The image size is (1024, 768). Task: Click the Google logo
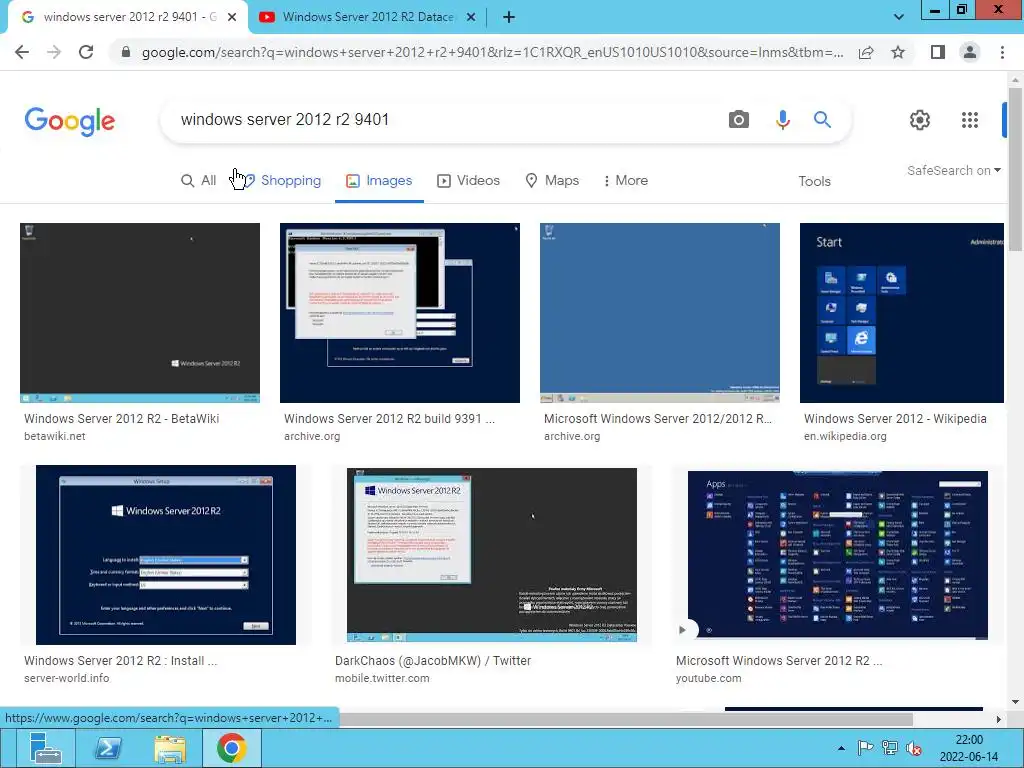pyautogui.click(x=70, y=121)
